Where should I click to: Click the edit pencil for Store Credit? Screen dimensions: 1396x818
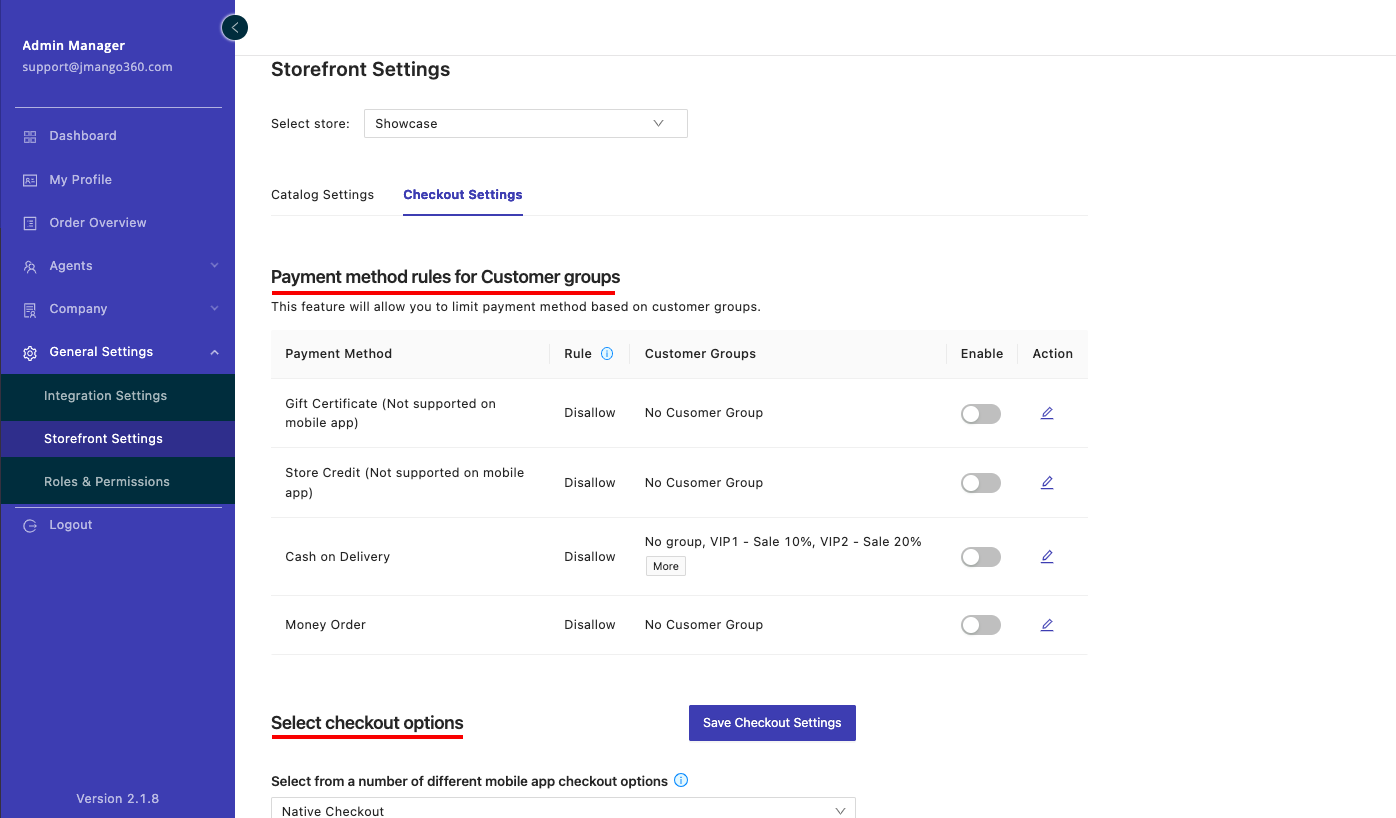coord(1047,482)
